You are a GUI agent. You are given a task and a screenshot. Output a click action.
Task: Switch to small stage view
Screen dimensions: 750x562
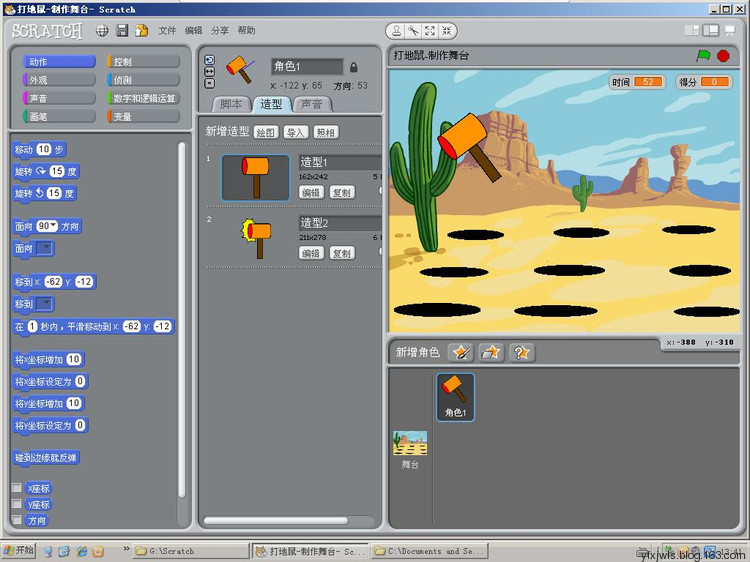[692, 31]
